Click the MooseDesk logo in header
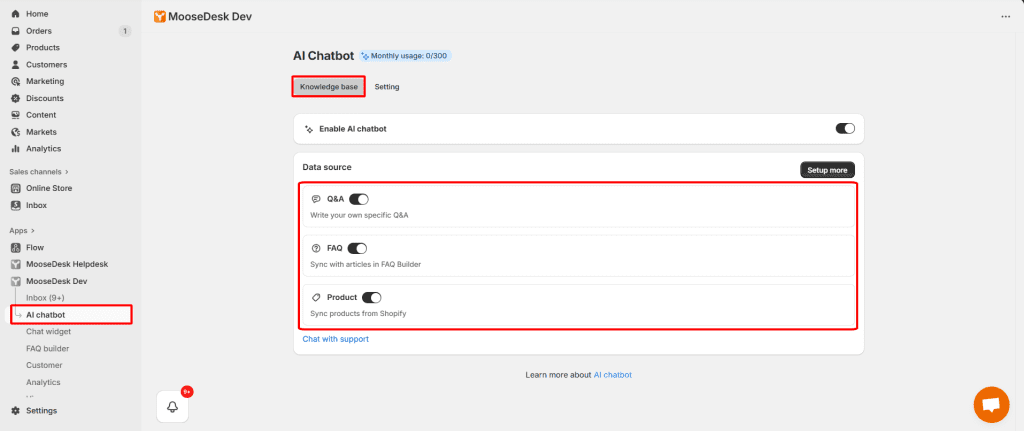This screenshot has height=431, width=1024. point(159,17)
